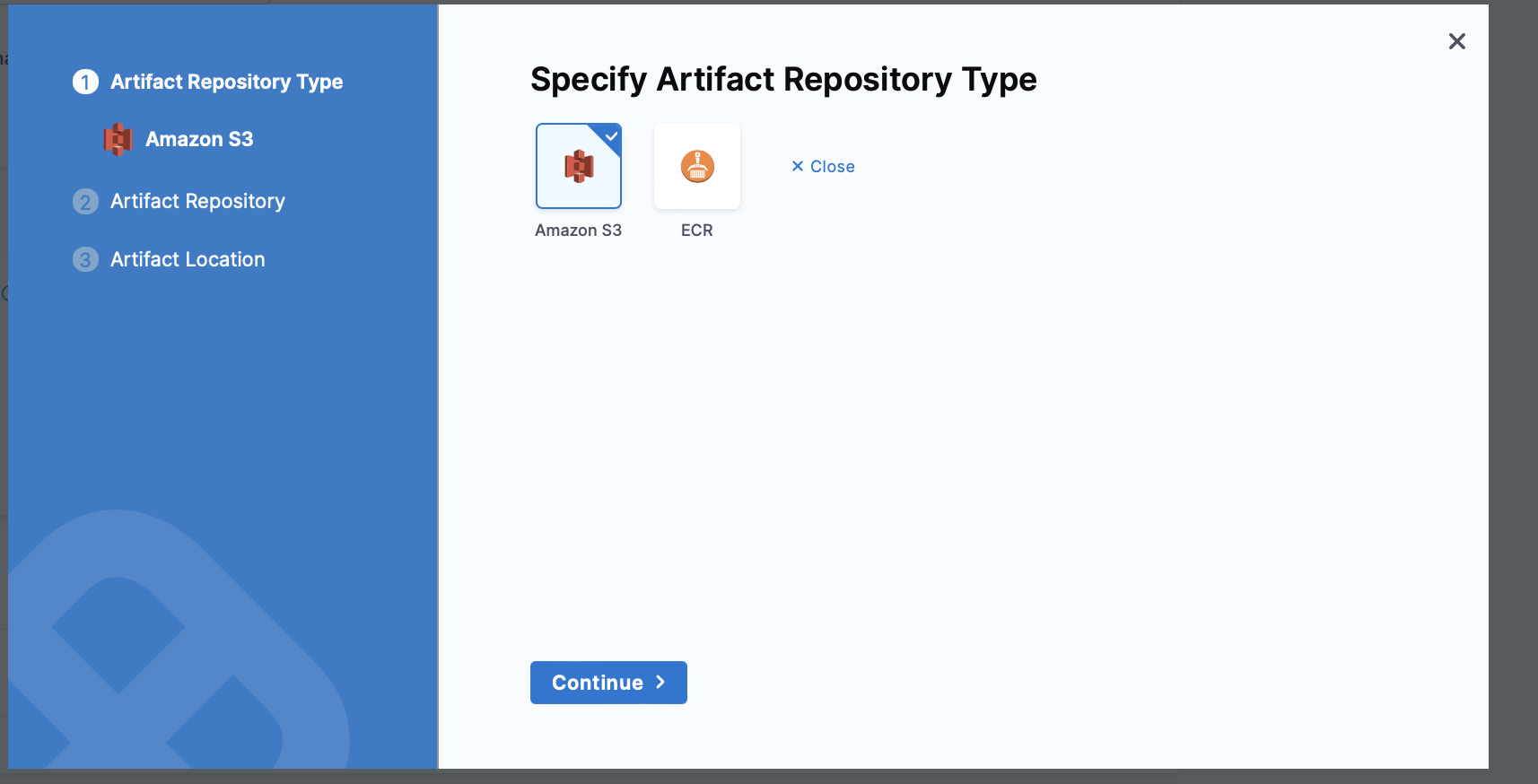Open the Artifact Repository Type step
Screen dimensions: 1538x784
(226, 82)
